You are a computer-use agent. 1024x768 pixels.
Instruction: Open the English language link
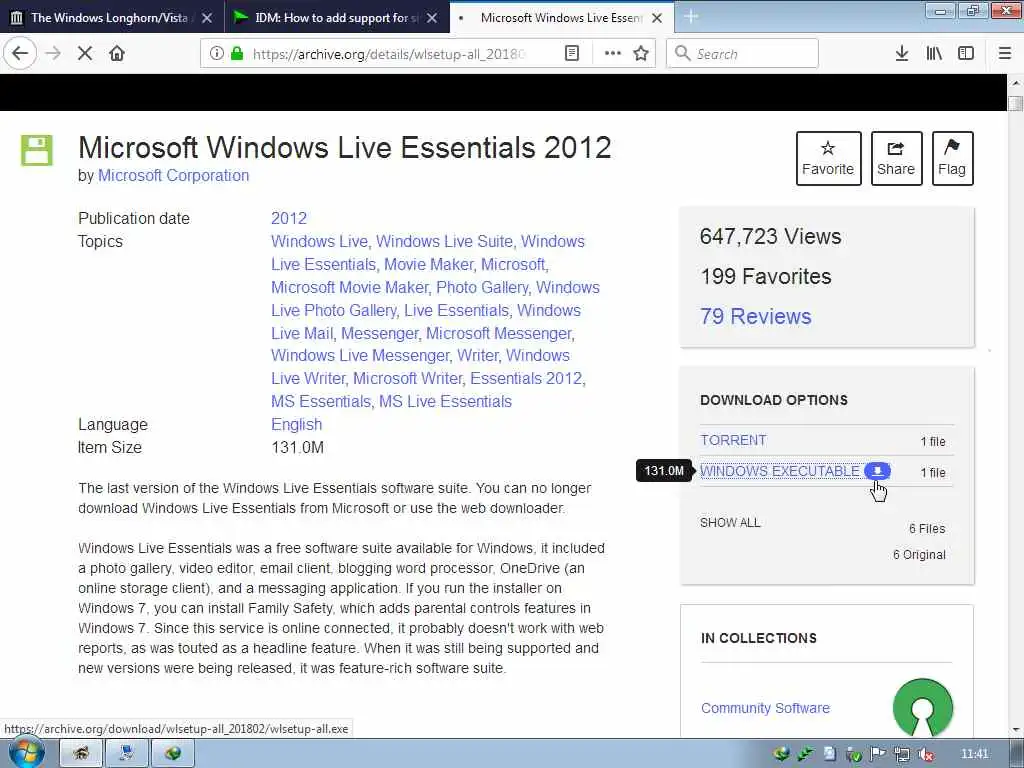click(x=296, y=424)
